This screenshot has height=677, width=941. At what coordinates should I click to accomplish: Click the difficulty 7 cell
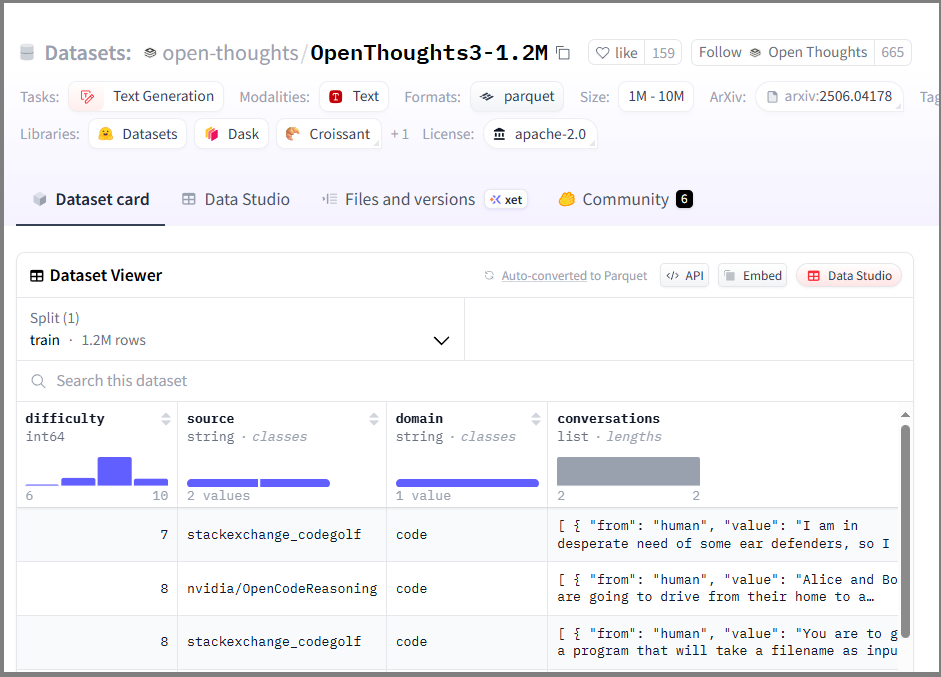97,535
